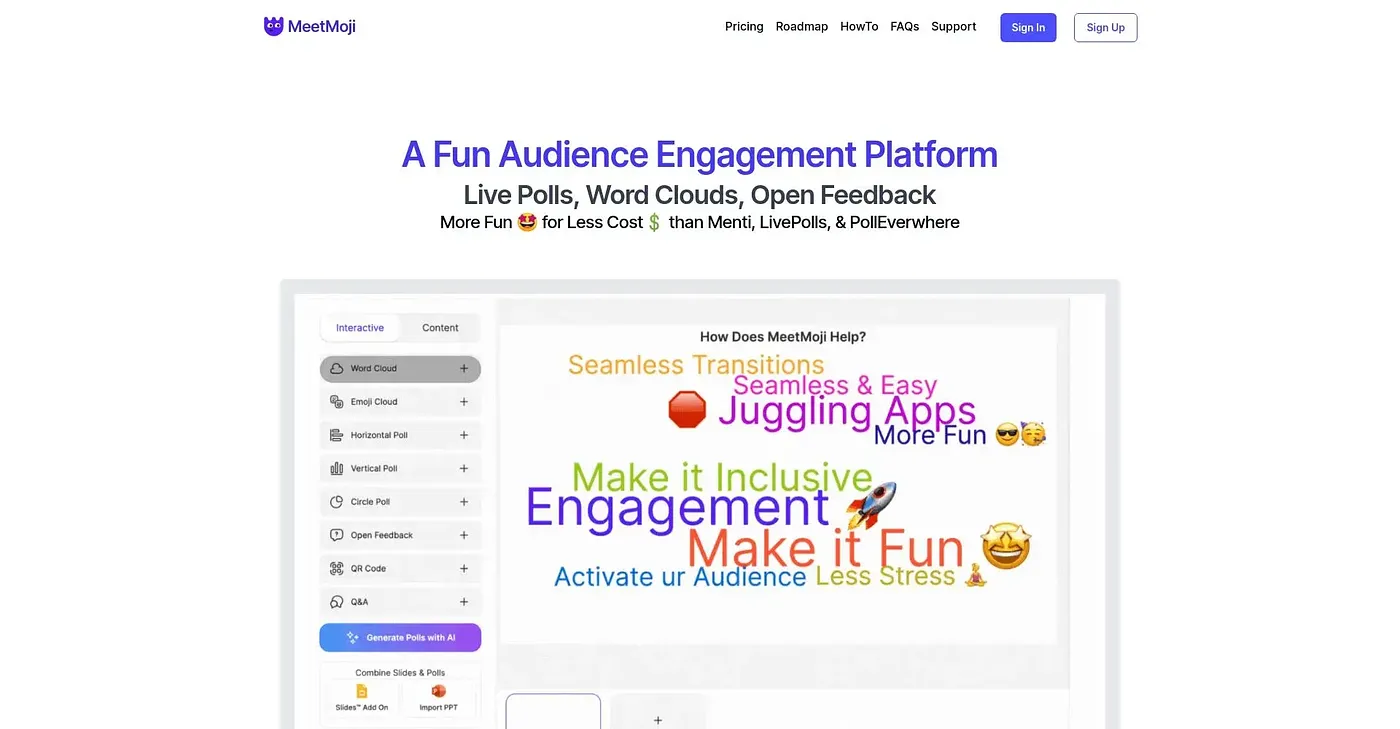The height and width of the screenshot is (729, 1400).
Task: Open the FAQs page
Action: pos(905,27)
